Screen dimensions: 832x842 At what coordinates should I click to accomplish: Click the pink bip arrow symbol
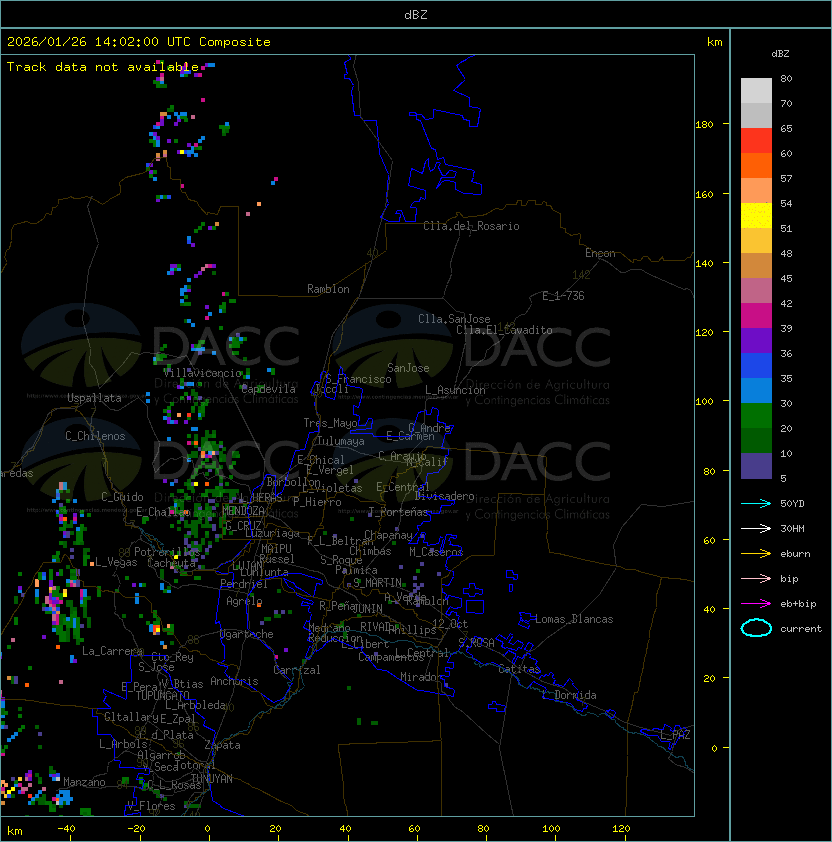pos(756,578)
